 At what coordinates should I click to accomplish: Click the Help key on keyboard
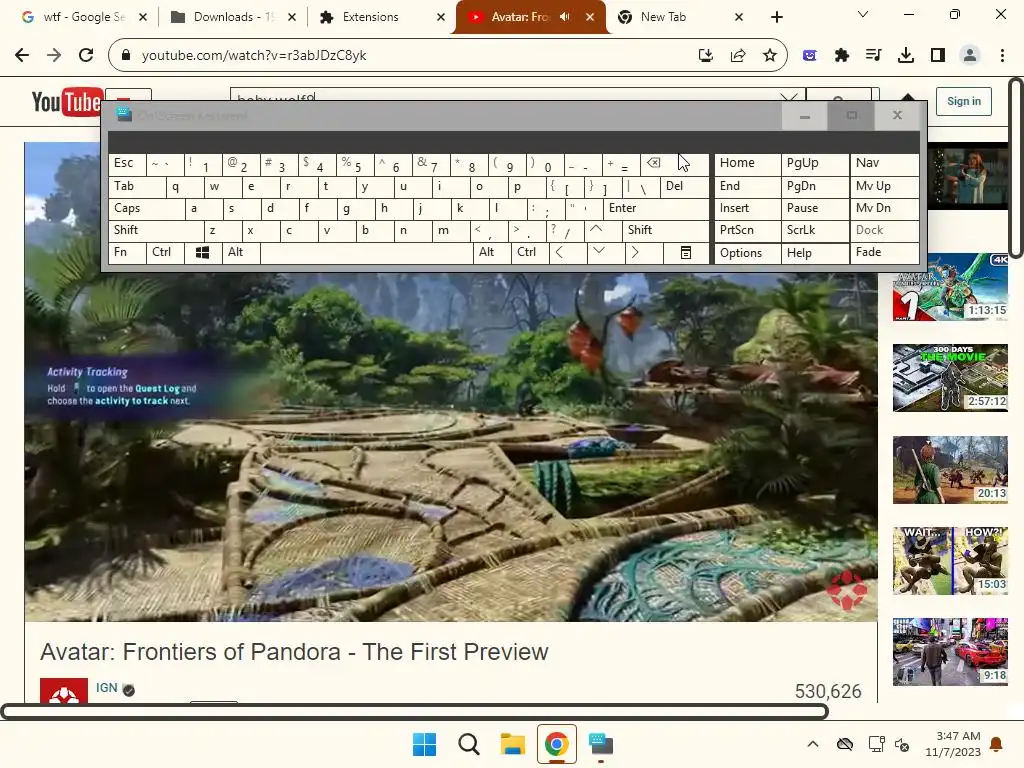click(814, 253)
